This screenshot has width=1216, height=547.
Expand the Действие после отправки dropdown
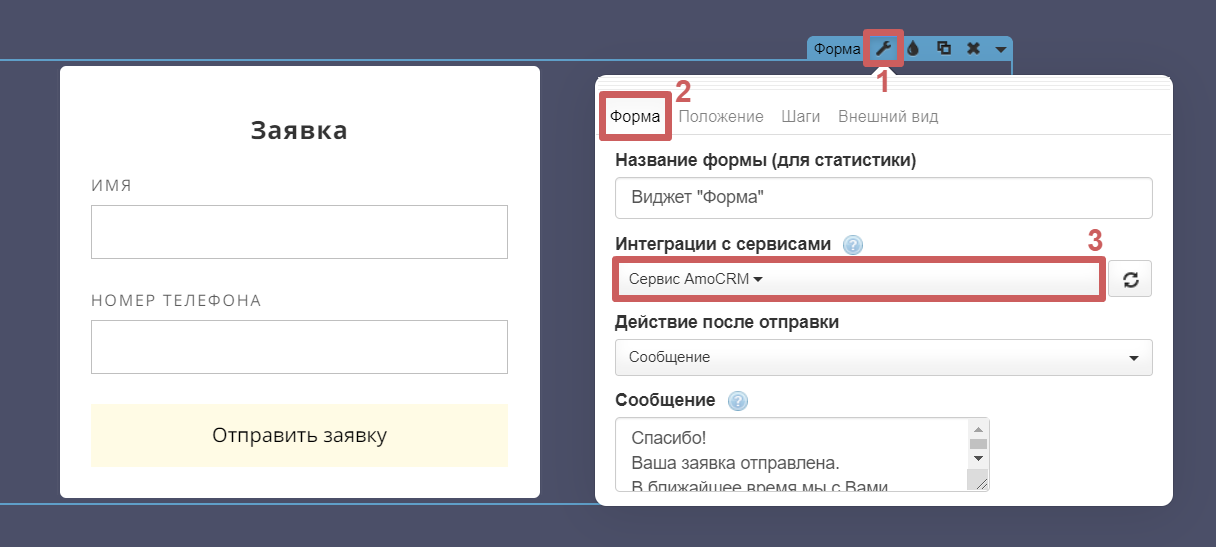pos(883,357)
